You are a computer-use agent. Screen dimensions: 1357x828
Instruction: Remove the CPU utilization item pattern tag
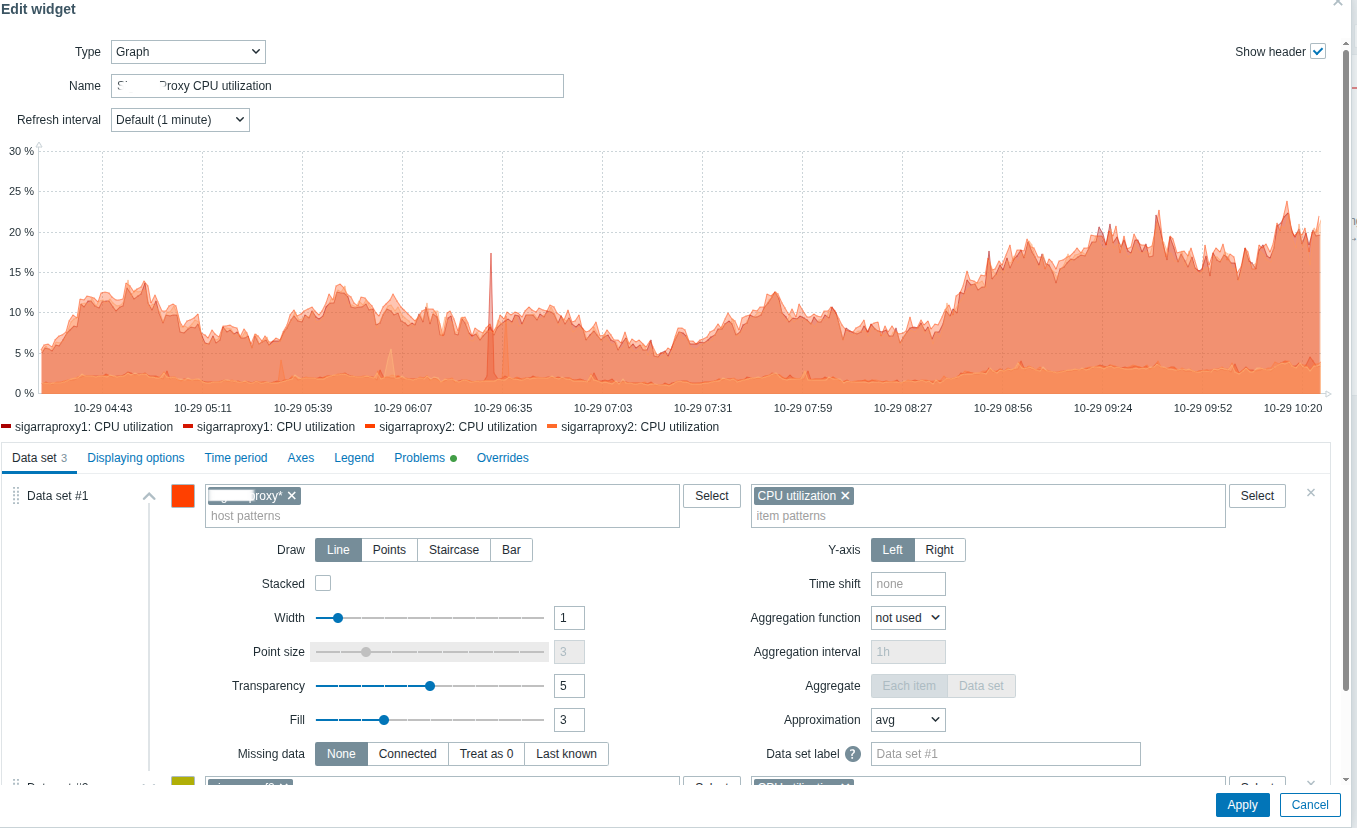845,496
